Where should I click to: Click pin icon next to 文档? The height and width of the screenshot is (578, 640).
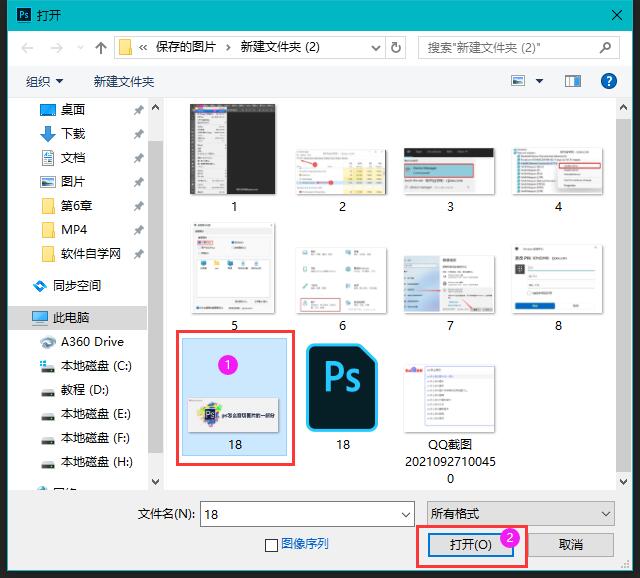tap(139, 158)
